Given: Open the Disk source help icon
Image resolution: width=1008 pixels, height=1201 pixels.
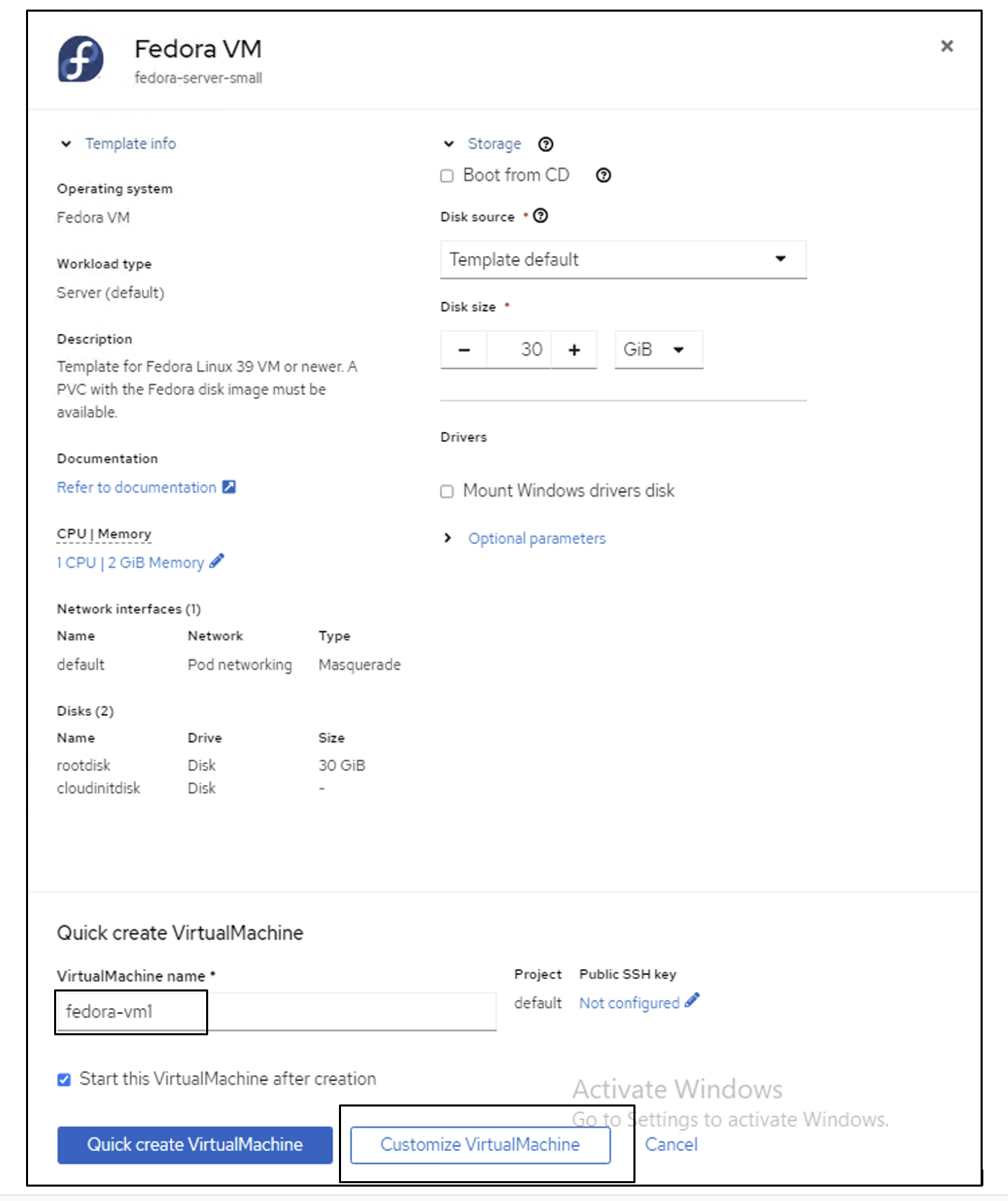Looking at the screenshot, I should coord(540,216).
